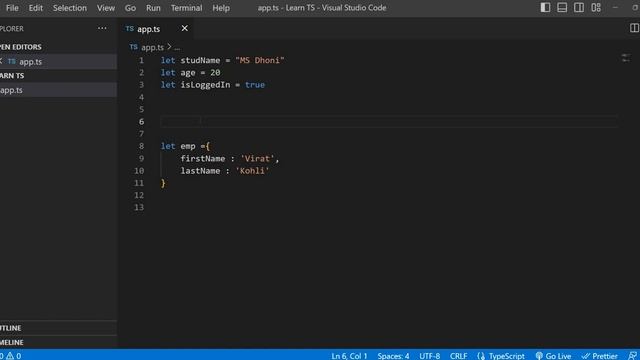This screenshot has width=640, height=360.
Task: Click the lastName property
Action: [200, 171]
